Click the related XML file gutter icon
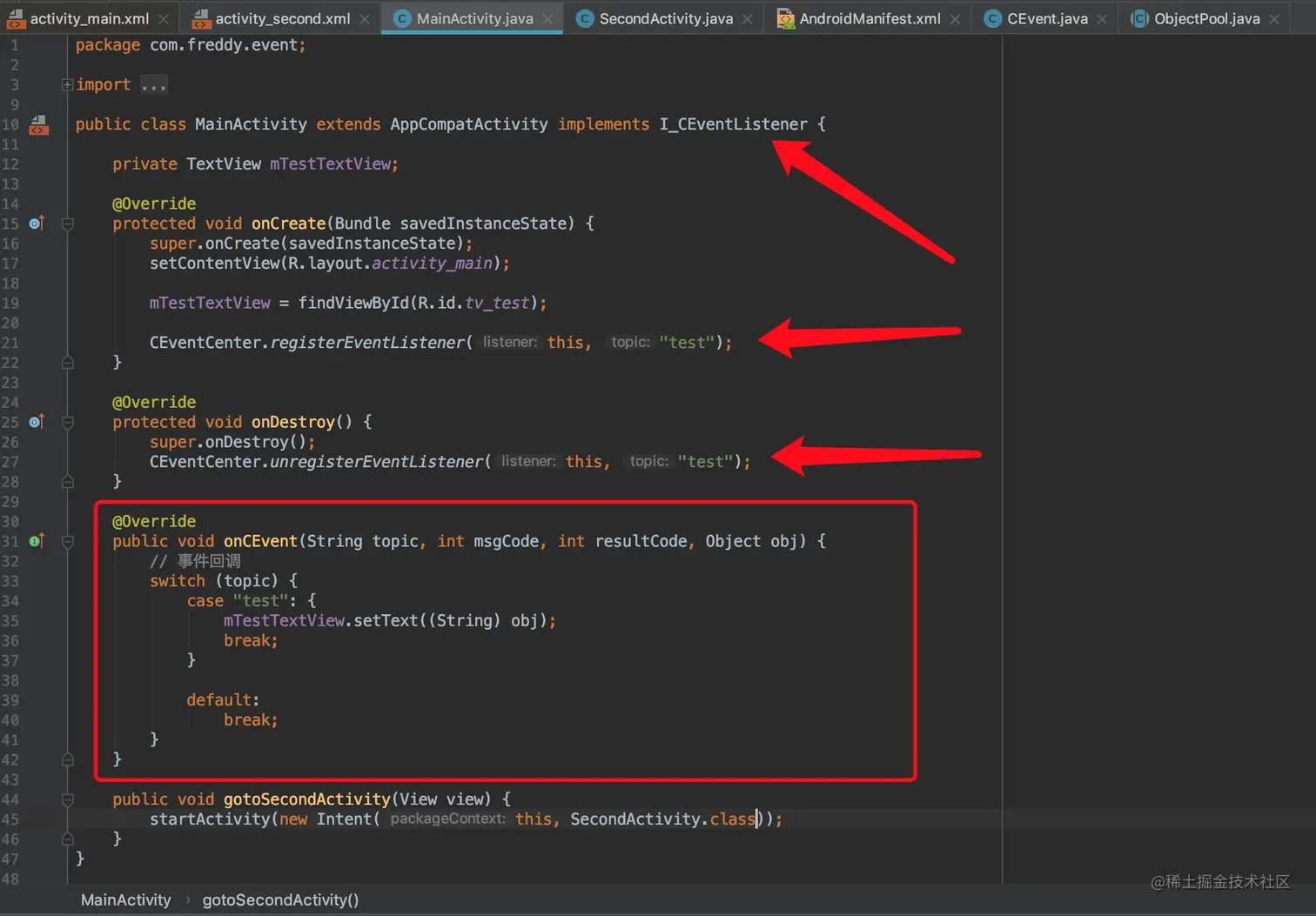This screenshot has width=1316, height=916. (38, 125)
